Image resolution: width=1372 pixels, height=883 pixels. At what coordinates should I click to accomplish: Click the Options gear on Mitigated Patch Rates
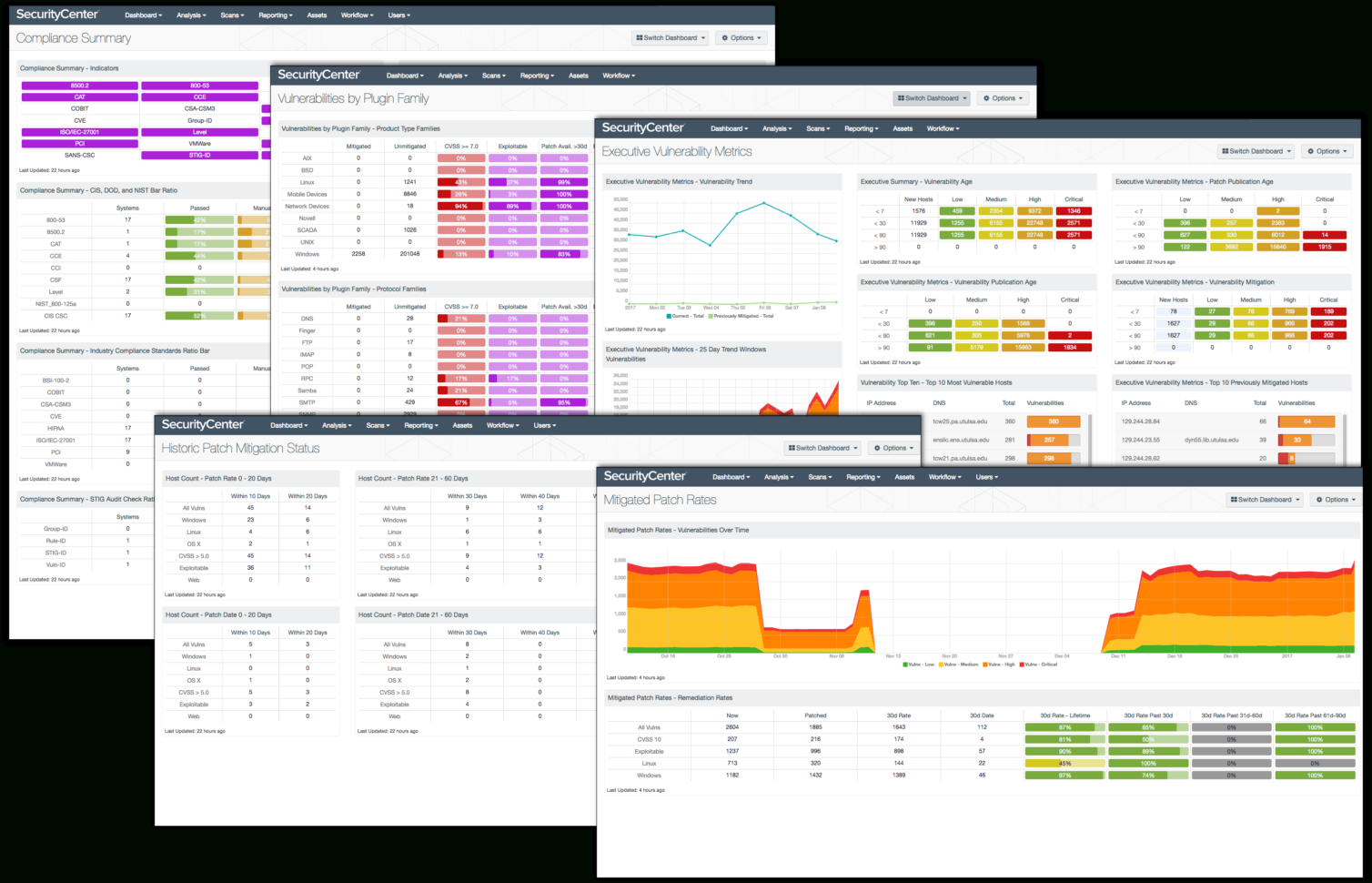[1320, 500]
